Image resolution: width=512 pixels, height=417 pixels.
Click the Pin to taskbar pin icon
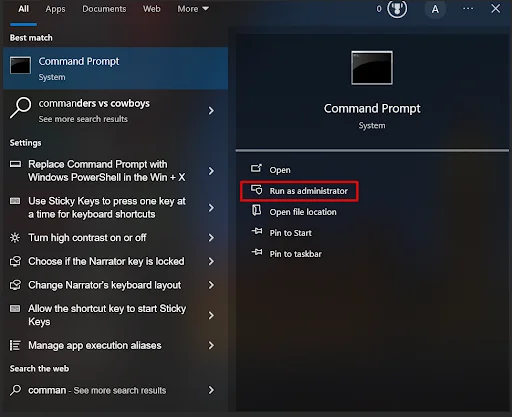tap(257, 252)
